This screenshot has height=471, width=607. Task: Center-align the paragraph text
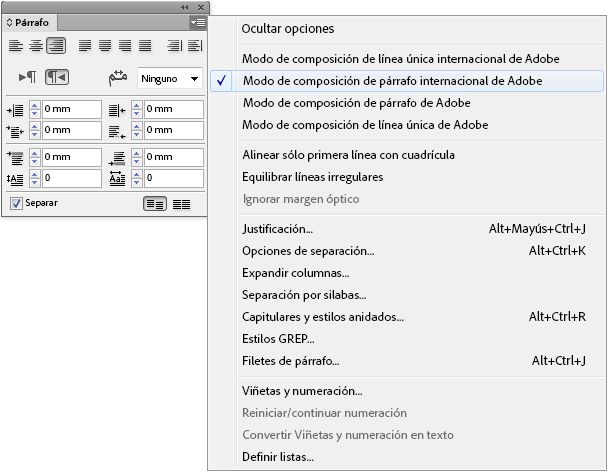[36, 46]
